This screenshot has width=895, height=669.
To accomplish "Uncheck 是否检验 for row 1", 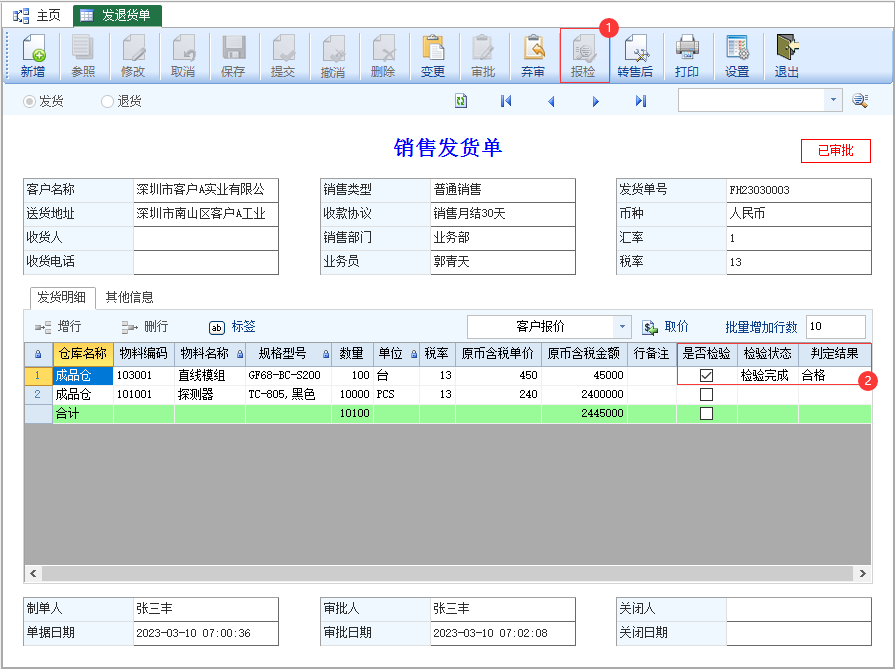I will [707, 376].
